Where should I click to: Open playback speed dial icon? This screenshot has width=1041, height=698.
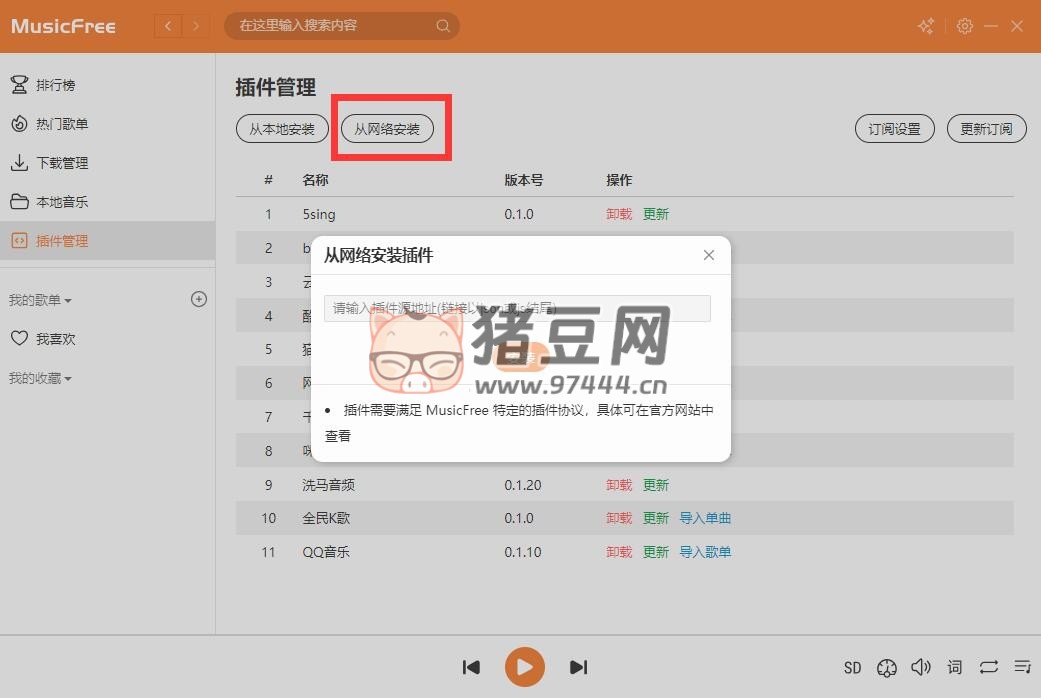pyautogui.click(x=887, y=667)
